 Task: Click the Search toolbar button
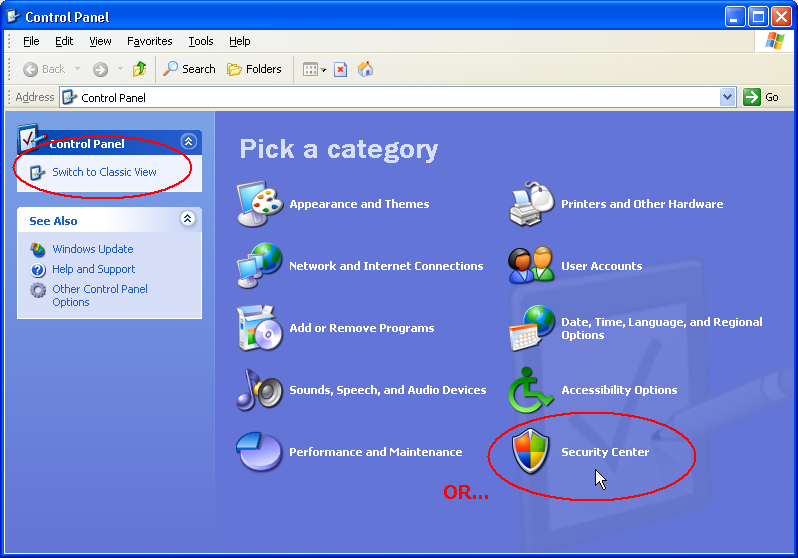pyautogui.click(x=189, y=69)
